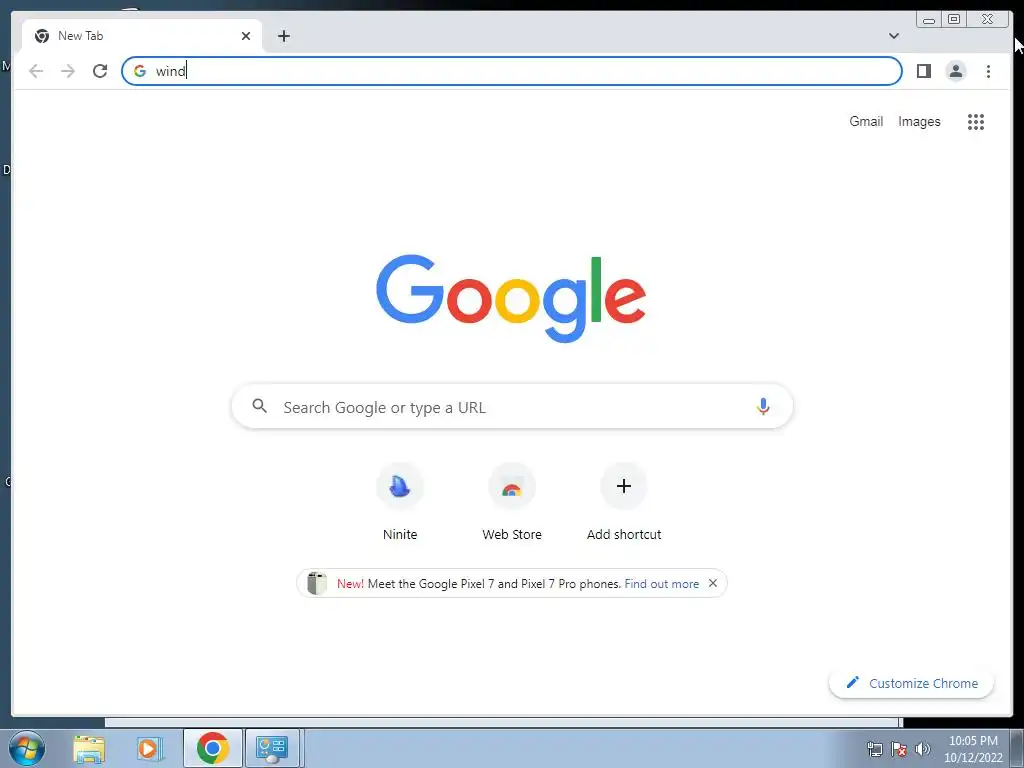
Task: Close the New Tab tab
Action: 246,36
